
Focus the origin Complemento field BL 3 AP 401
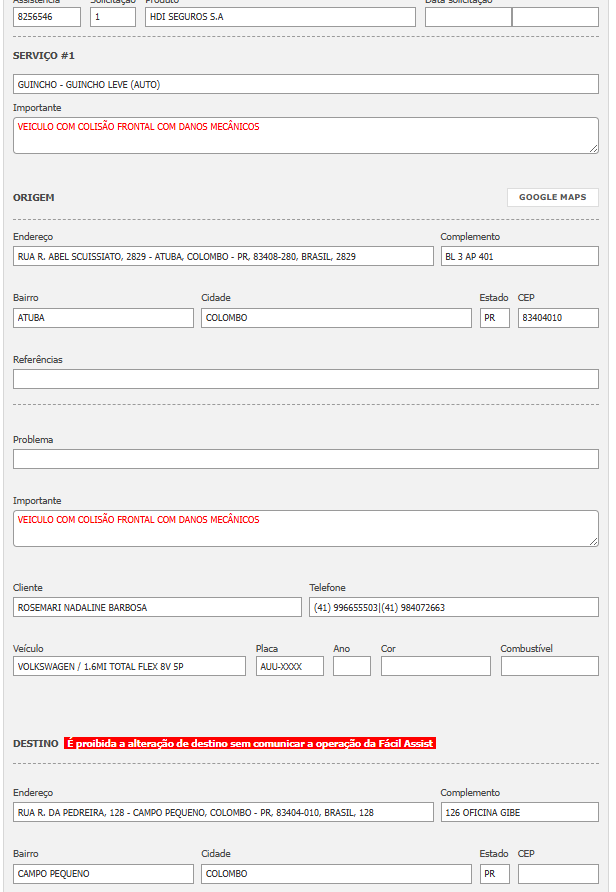click(x=519, y=256)
